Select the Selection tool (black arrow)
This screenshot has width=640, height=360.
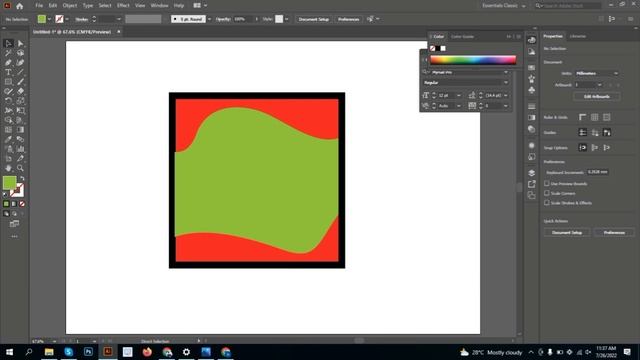pos(8,44)
